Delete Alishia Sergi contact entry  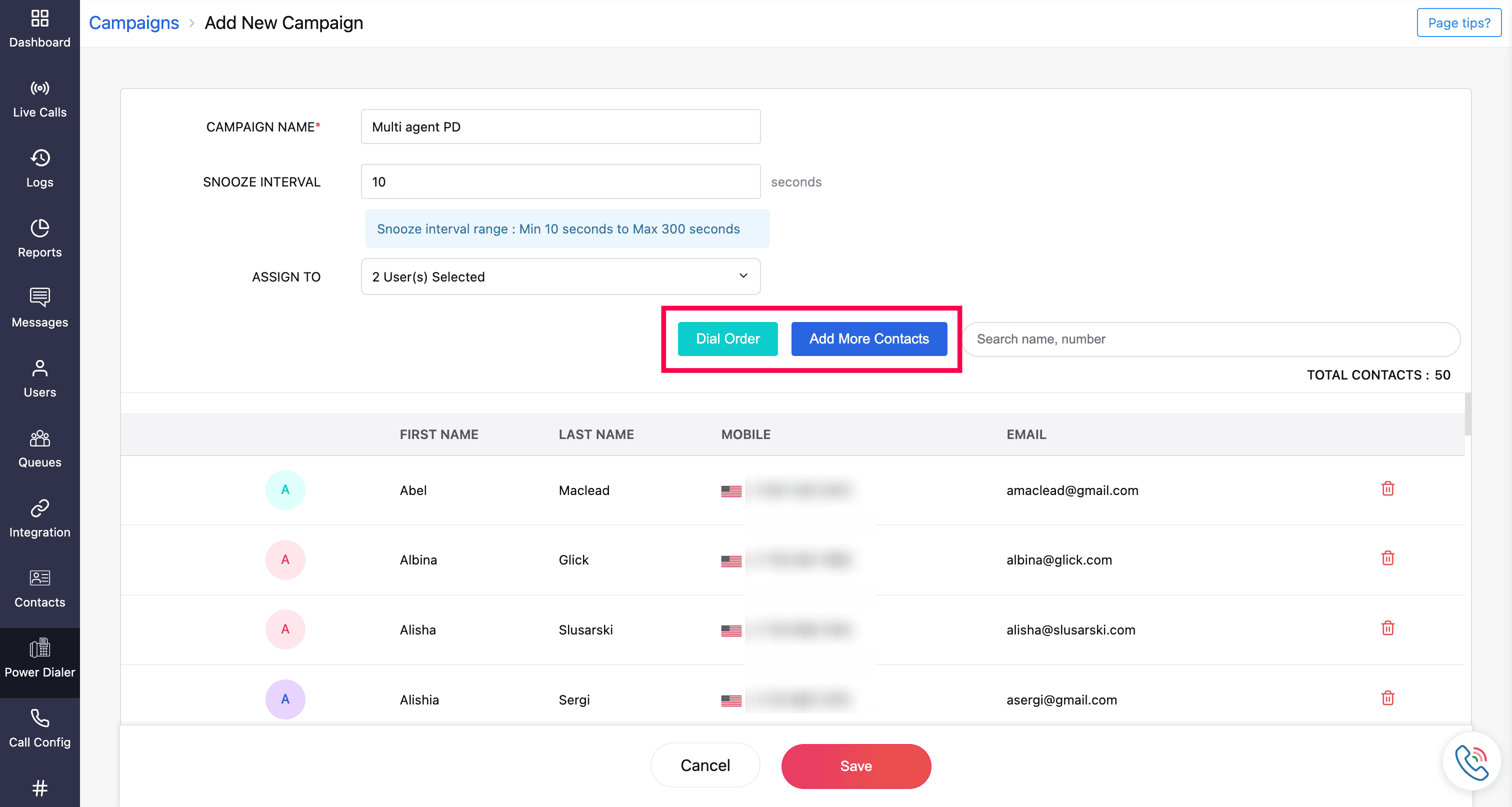1387,698
